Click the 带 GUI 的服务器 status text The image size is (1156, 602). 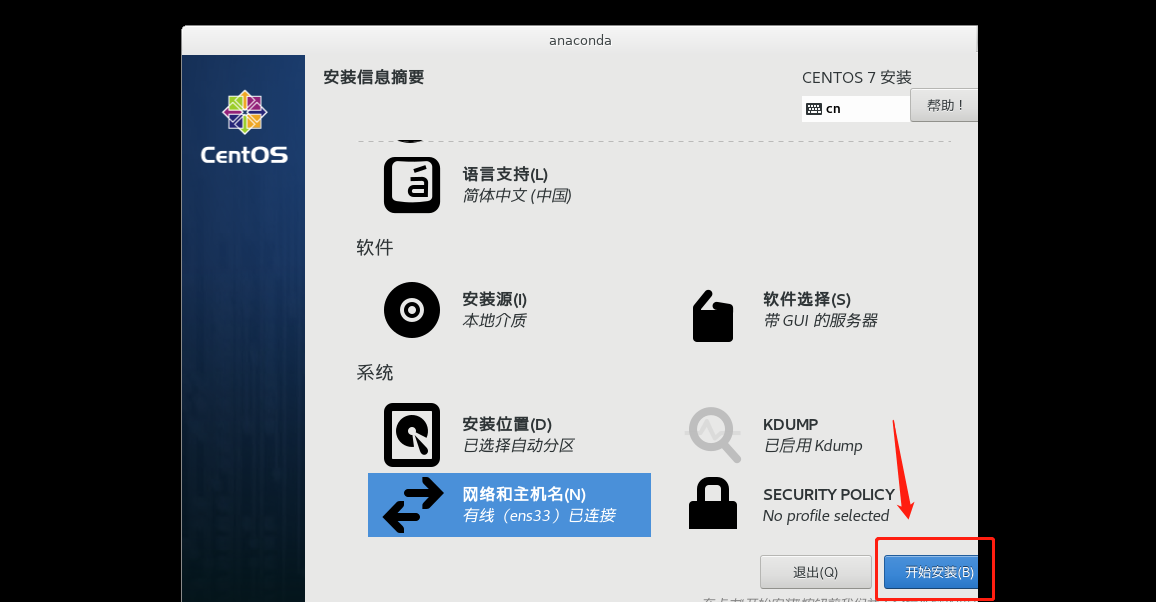[820, 321]
